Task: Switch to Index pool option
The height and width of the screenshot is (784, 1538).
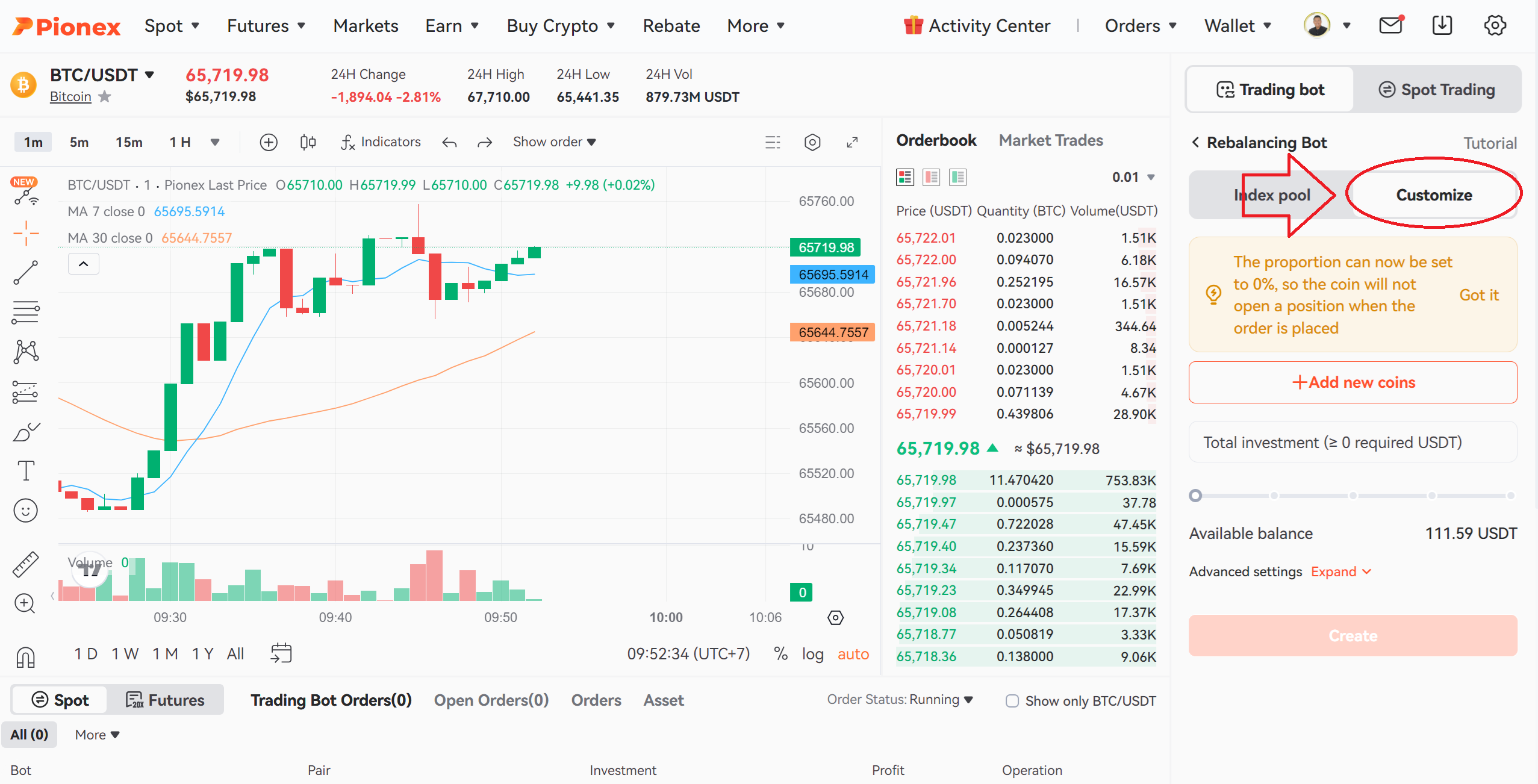Action: click(x=1271, y=195)
